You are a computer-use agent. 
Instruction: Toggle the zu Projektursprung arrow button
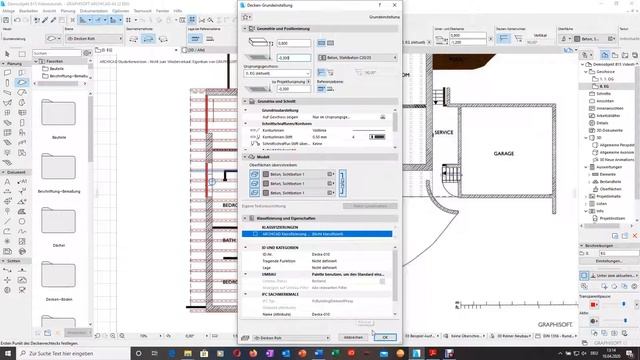tap(308, 82)
